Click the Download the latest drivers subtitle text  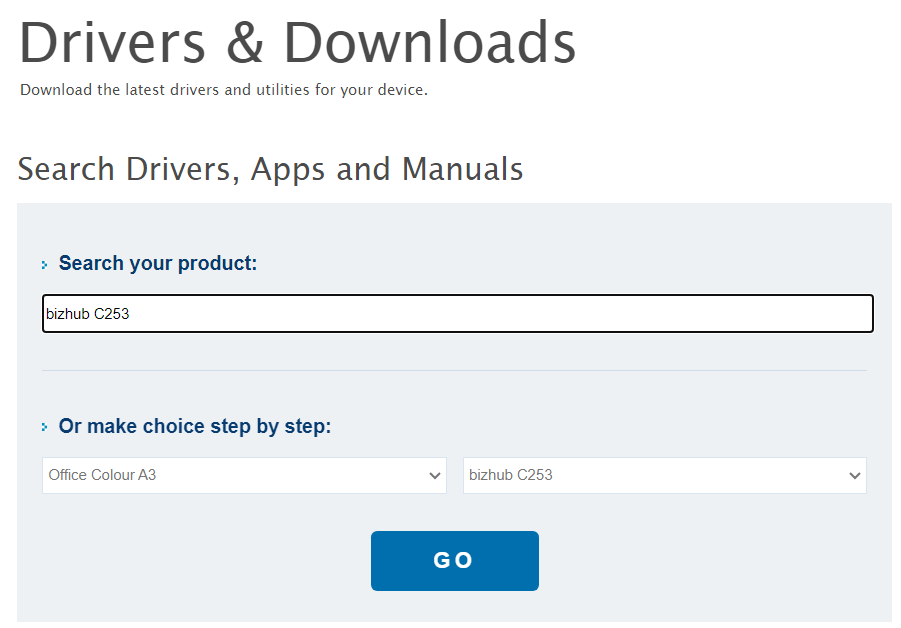(x=222, y=89)
